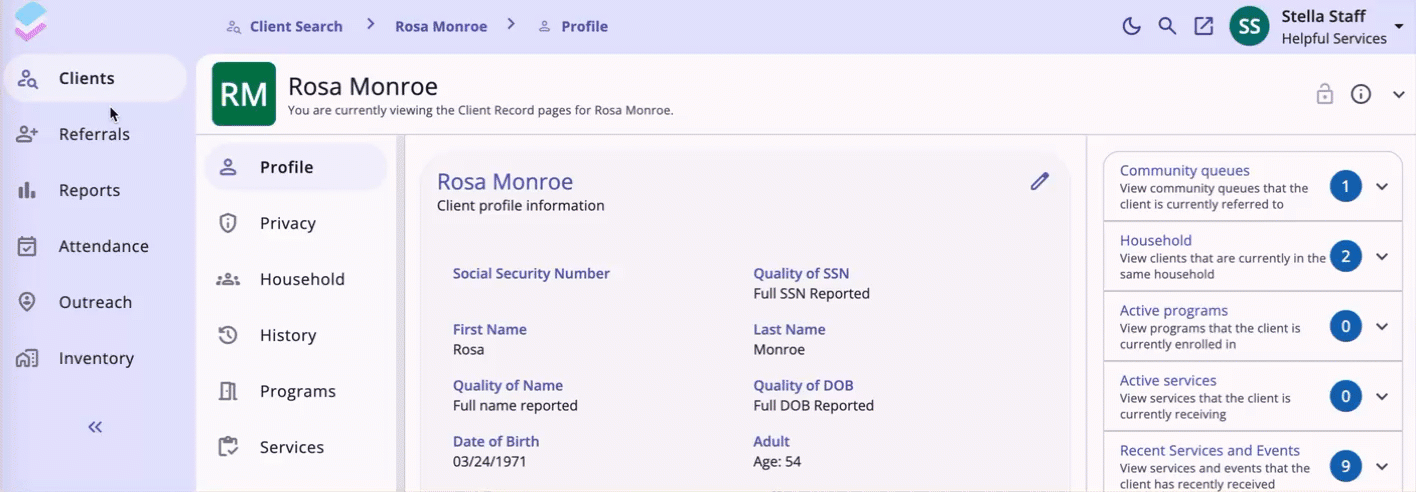Expand the Recent Services and Events panel
The image size is (1416, 492).
tap(1382, 467)
